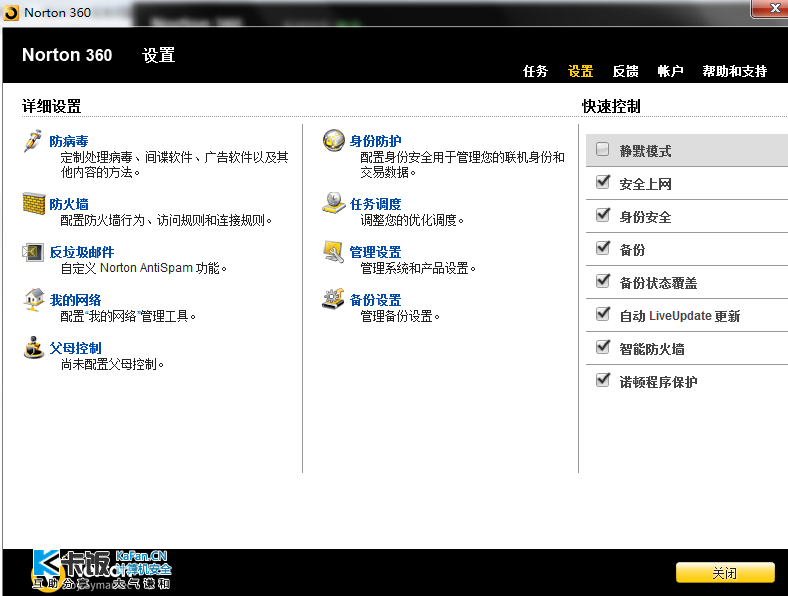The width and height of the screenshot is (788, 596).
Task: Open 父母控制 settings link
Action: (75, 348)
